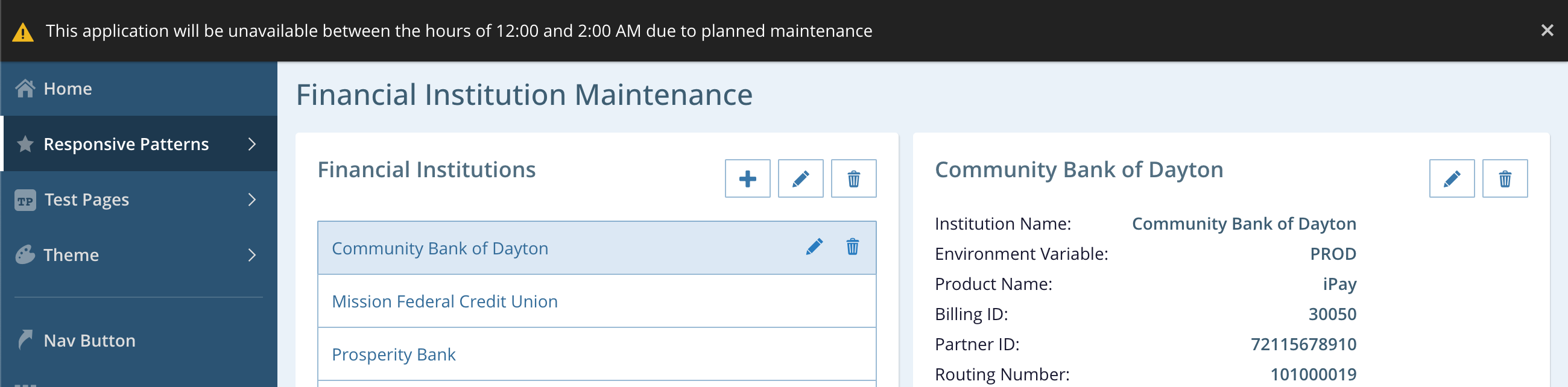This screenshot has width=1568, height=387.
Task: Select Mission Federal Credit Union from list
Action: point(444,301)
